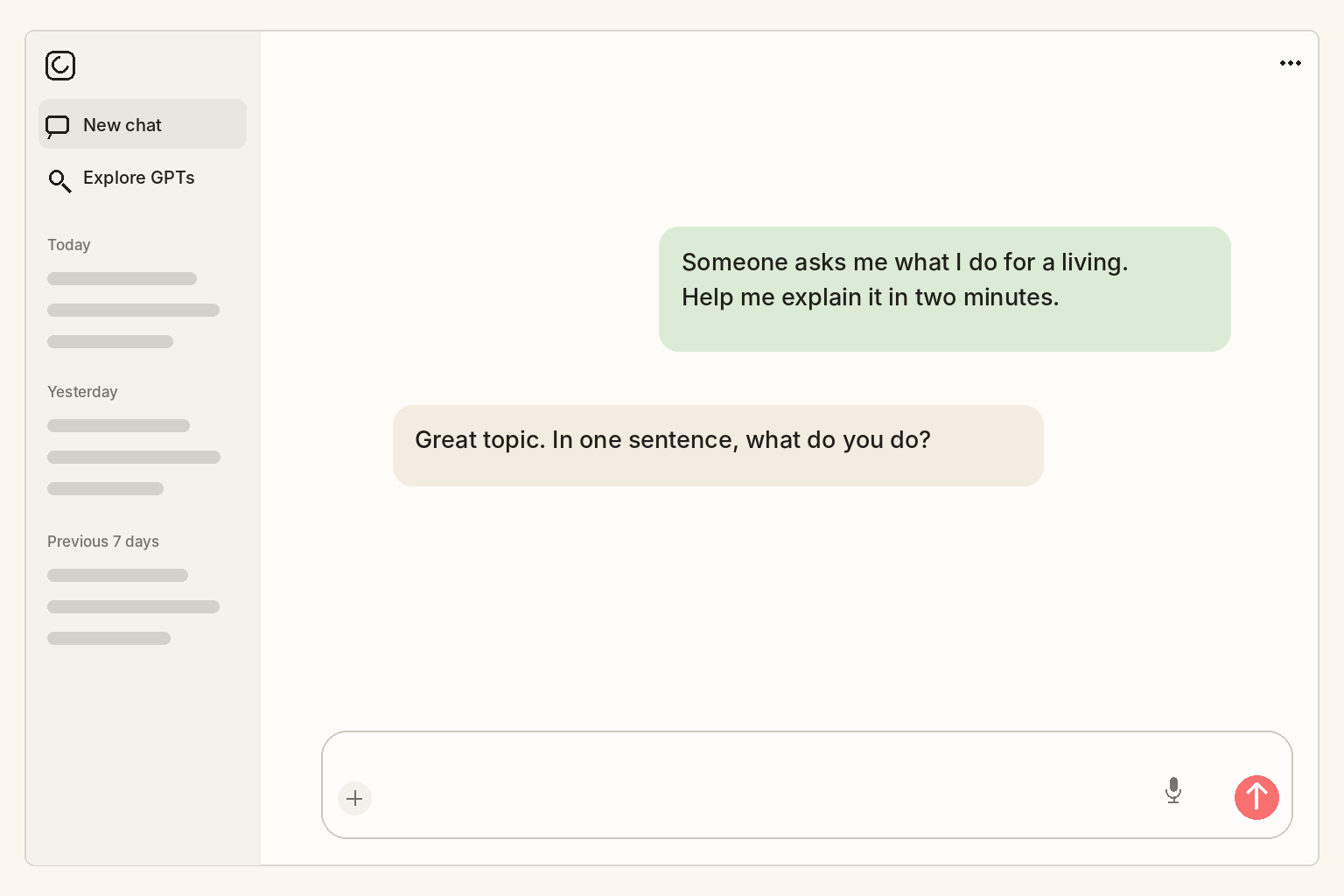This screenshot has width=1344, height=896.
Task: Select the "Previous 7 days" heading
Action: tap(103, 542)
